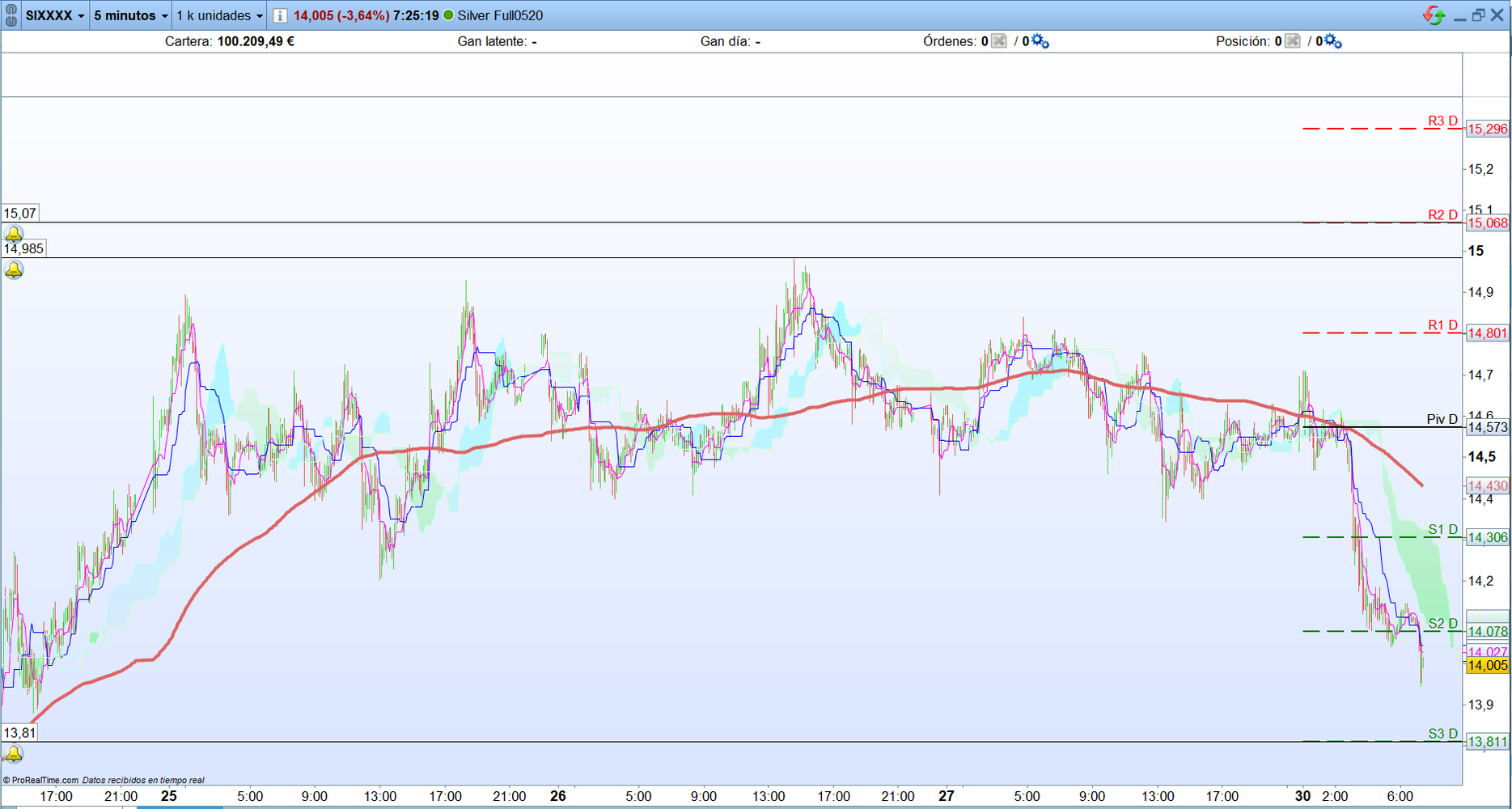Open the Posición gear settings
This screenshot has width=1512, height=809.
coord(1333,41)
